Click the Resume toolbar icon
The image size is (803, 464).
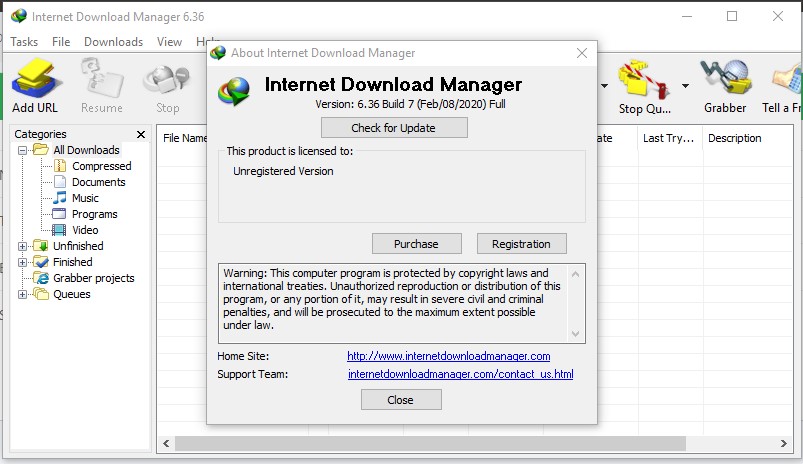(x=101, y=78)
